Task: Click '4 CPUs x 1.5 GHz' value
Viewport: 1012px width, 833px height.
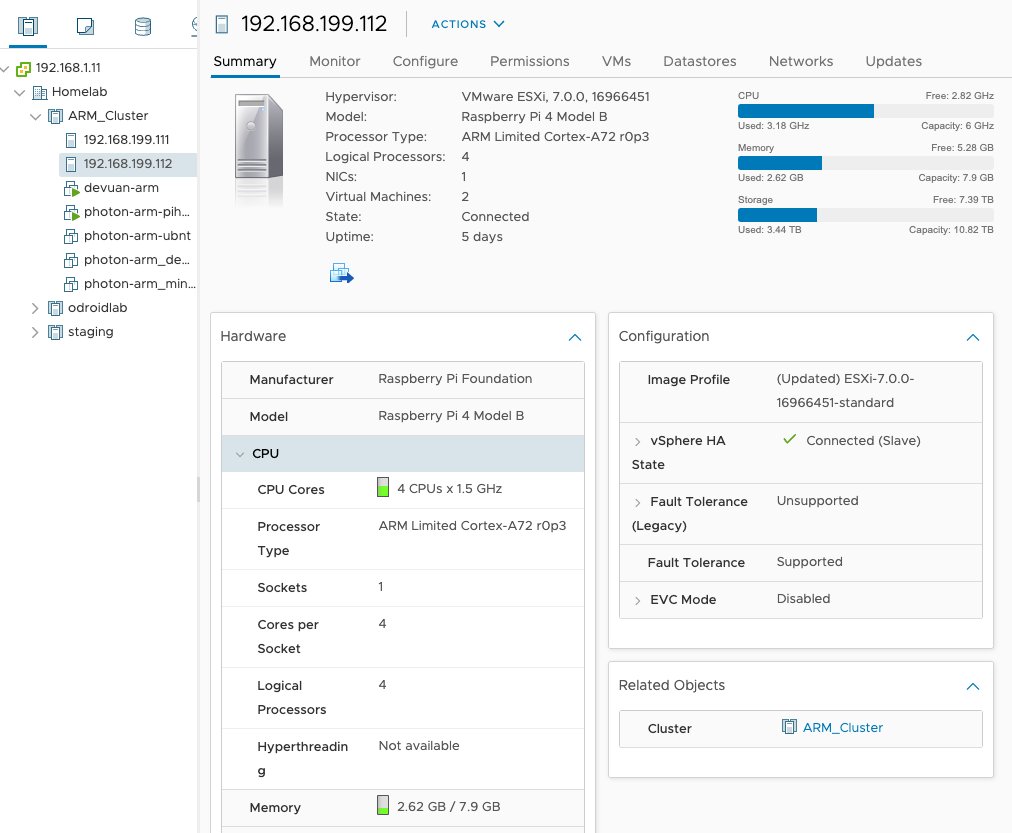Action: [449, 488]
